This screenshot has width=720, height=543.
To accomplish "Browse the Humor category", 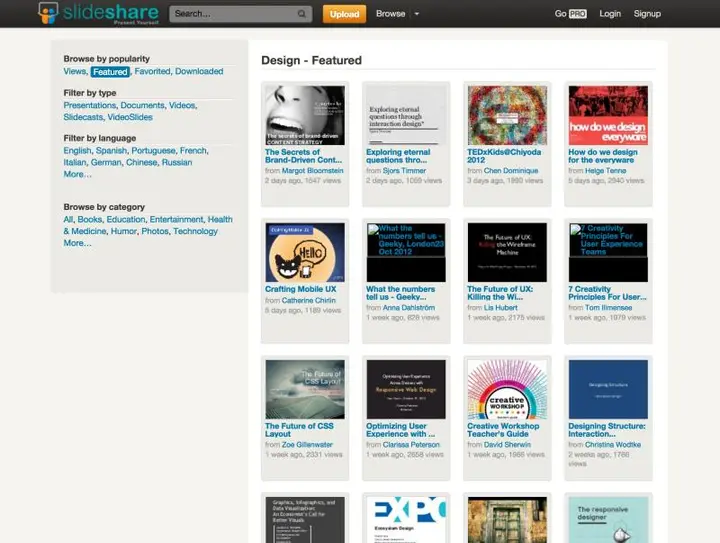I will coord(124,231).
